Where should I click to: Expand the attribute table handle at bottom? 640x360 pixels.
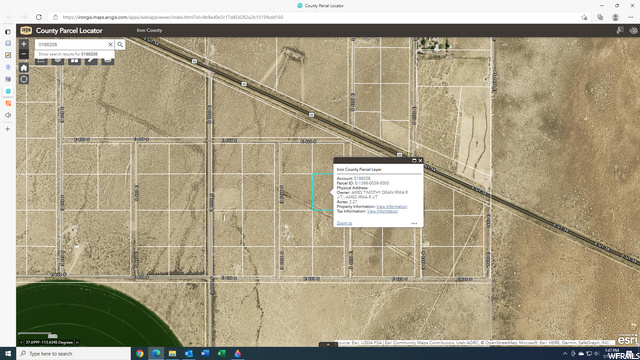click(x=328, y=345)
